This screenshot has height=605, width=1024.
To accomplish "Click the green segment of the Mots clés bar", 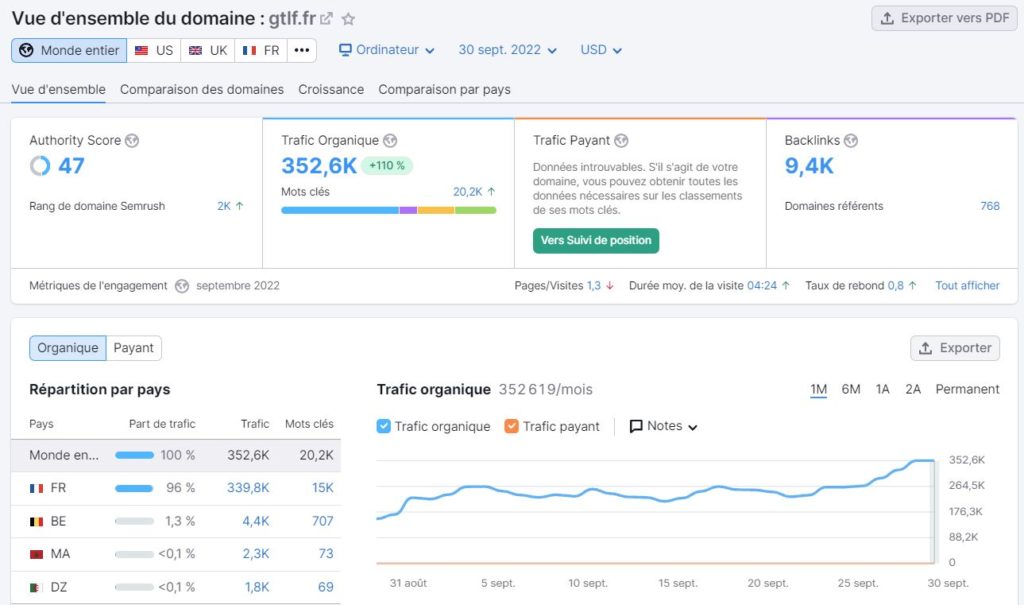I will pos(475,210).
